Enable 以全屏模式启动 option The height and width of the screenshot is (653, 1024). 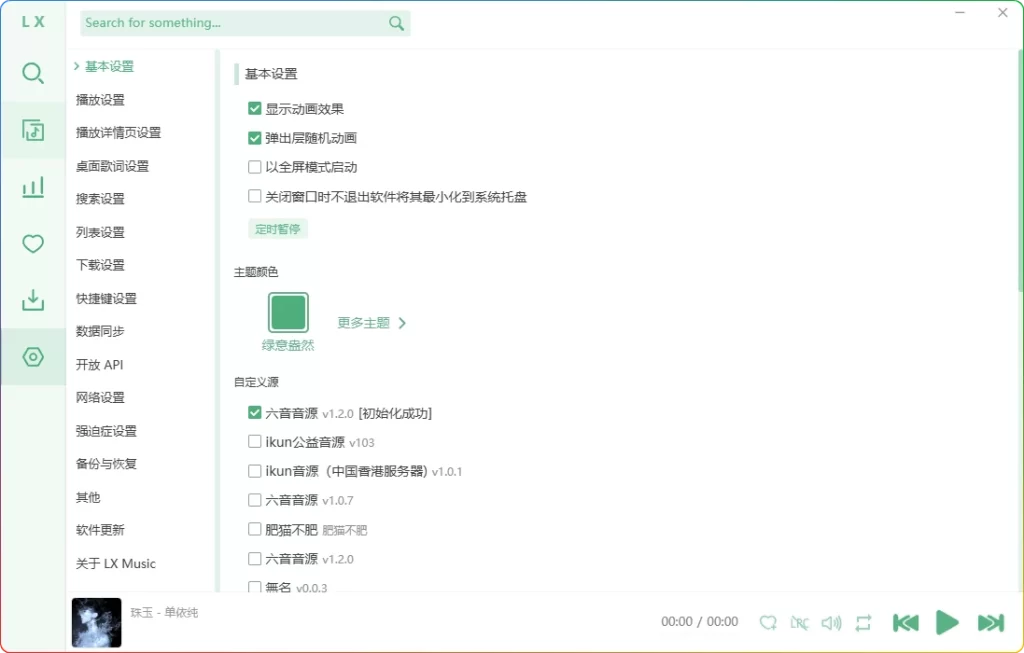[255, 166]
